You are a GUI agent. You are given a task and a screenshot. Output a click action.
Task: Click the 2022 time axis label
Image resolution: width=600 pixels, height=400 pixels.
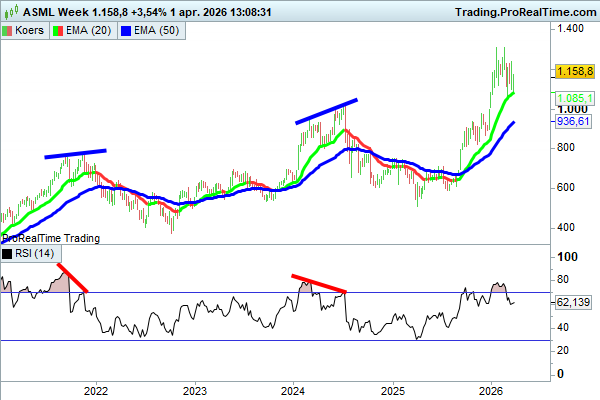tap(96, 391)
